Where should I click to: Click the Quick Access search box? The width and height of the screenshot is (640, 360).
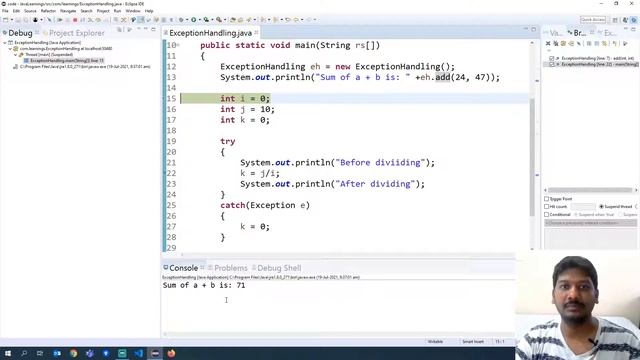point(593,20)
